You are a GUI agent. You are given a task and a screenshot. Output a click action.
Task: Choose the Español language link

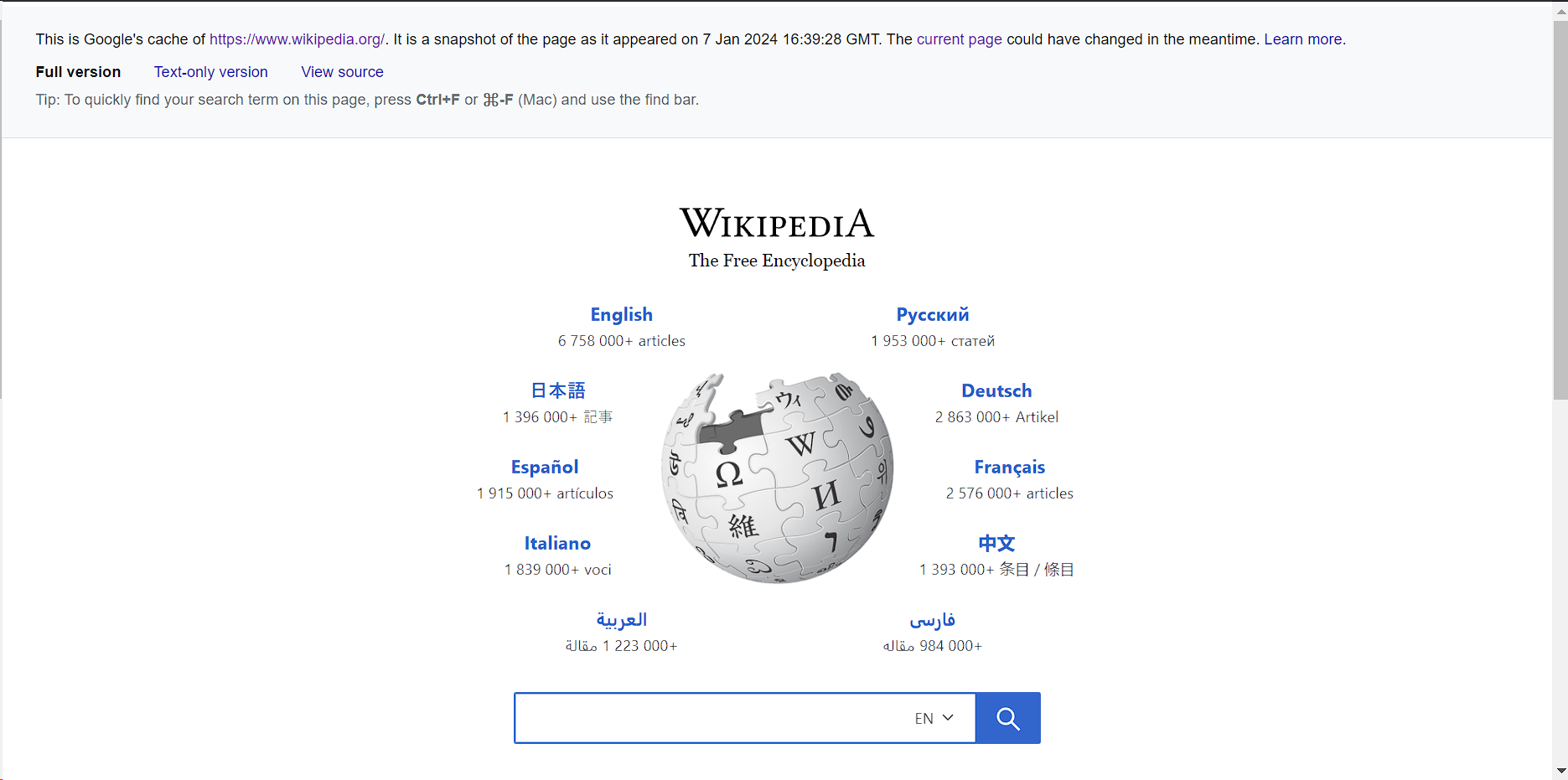point(545,467)
